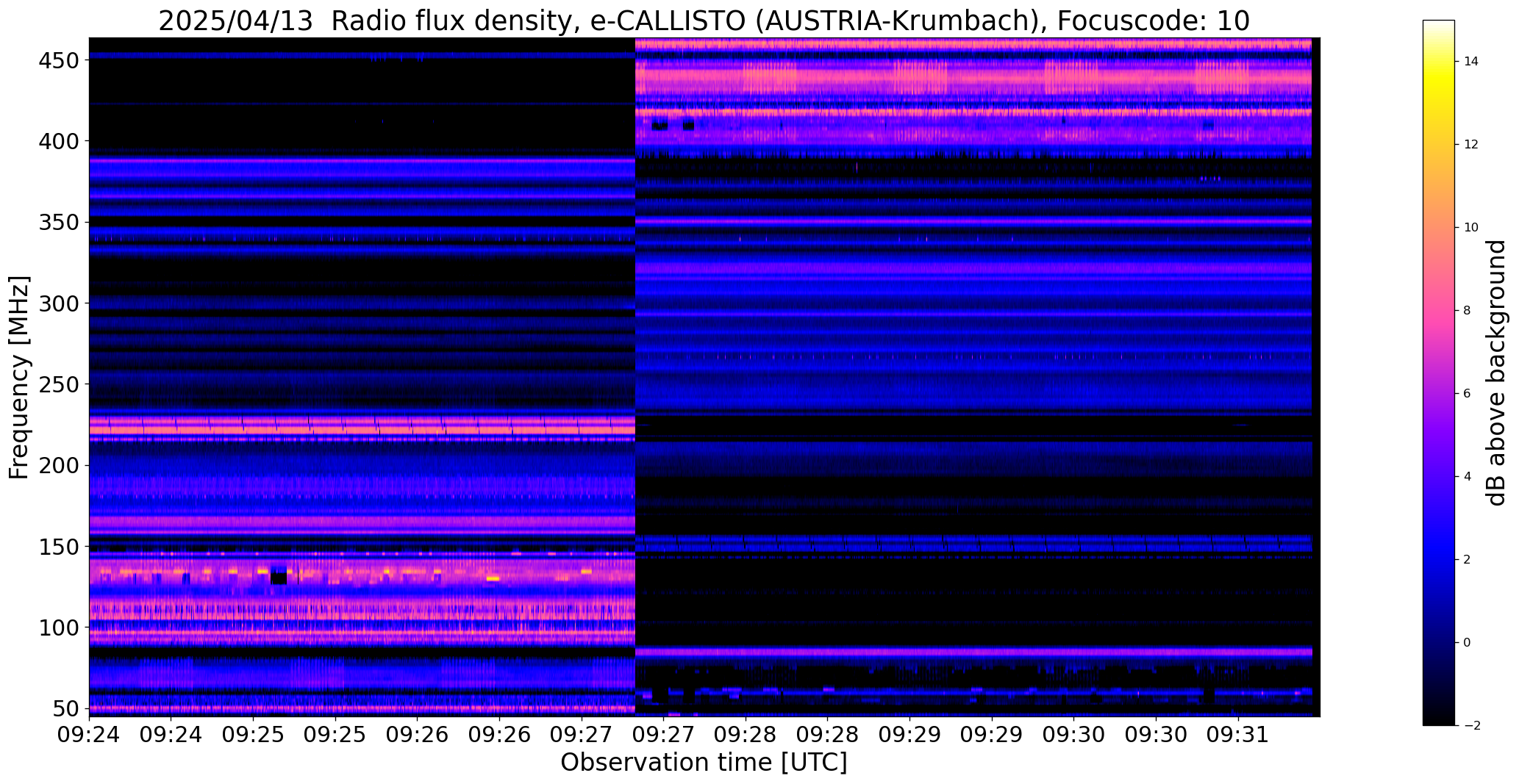Click the plot title mentioning e-CALLISTO AUSTRIA-Krumbach
This screenshot has height=784, width=1519.
click(704, 21)
